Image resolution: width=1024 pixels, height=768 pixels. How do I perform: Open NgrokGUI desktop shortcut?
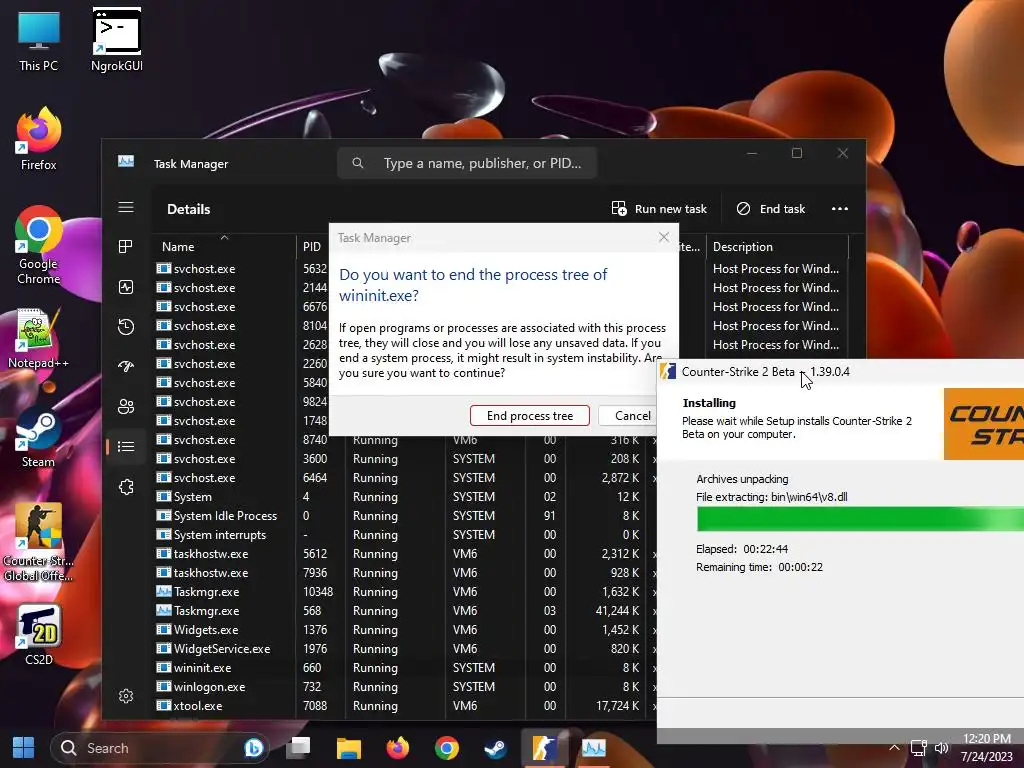(117, 41)
